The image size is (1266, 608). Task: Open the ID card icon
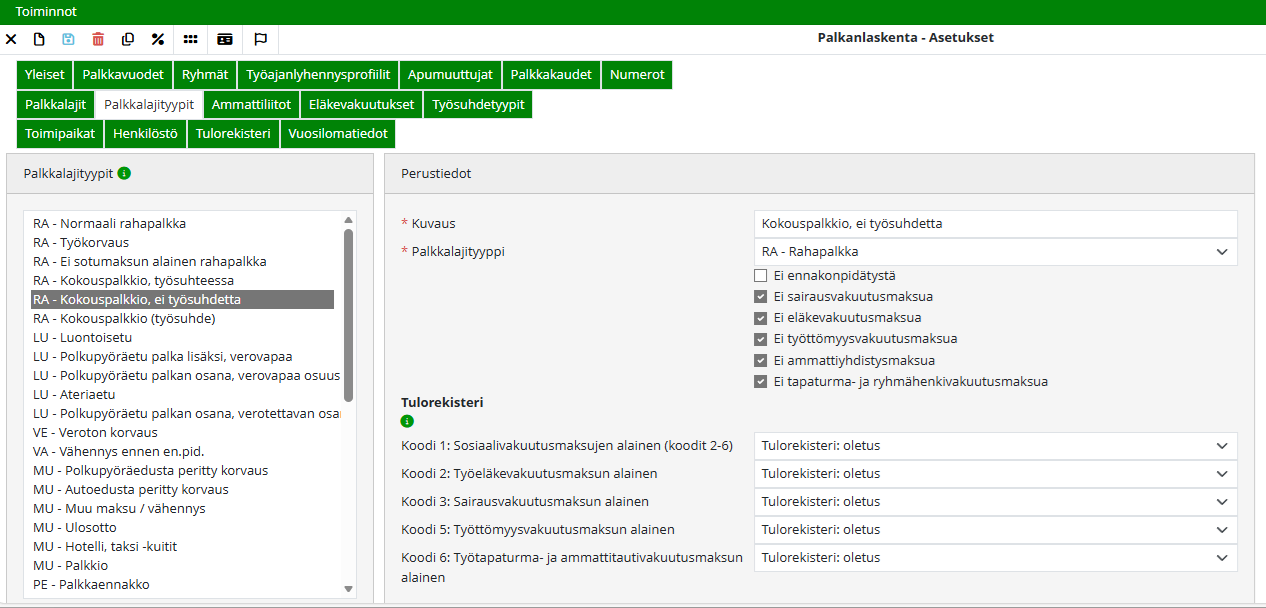coord(224,39)
